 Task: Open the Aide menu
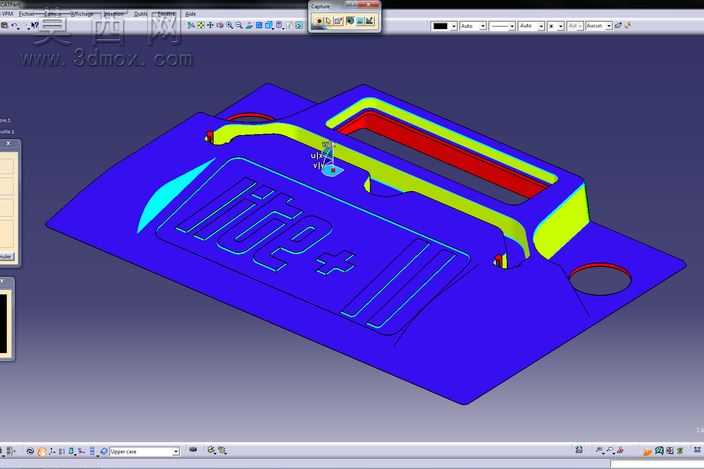coord(190,14)
